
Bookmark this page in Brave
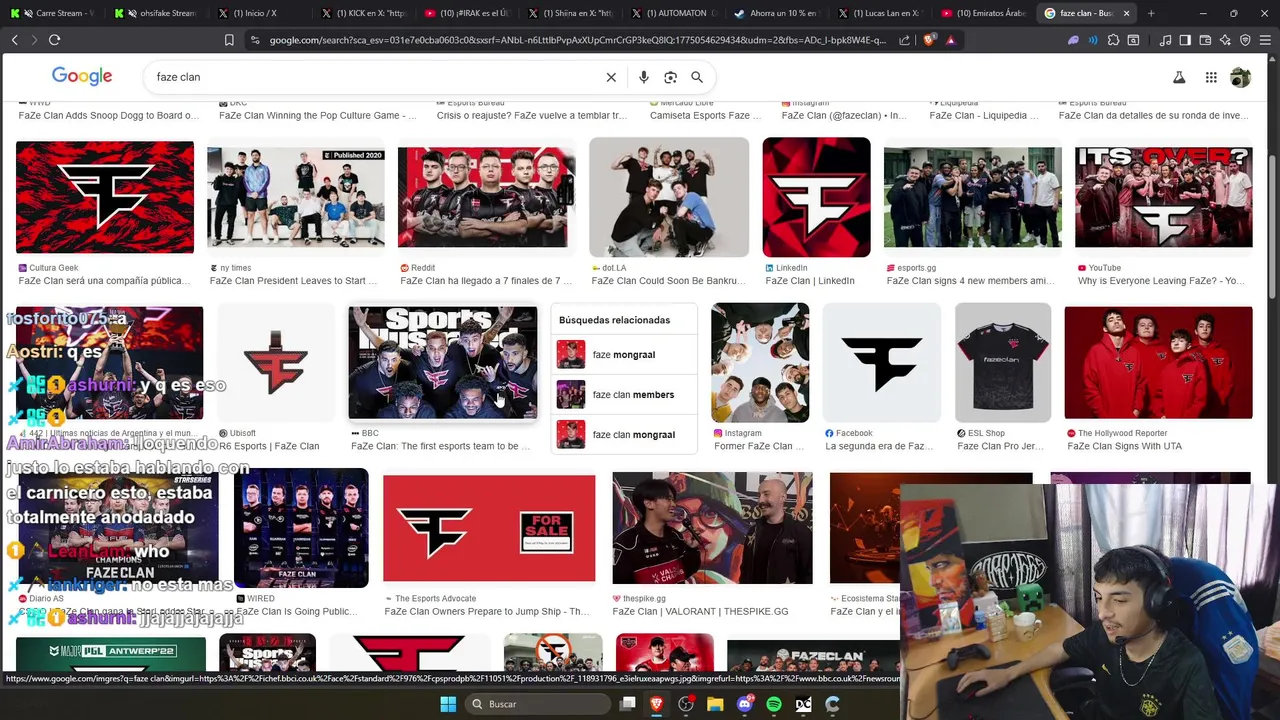point(229,40)
